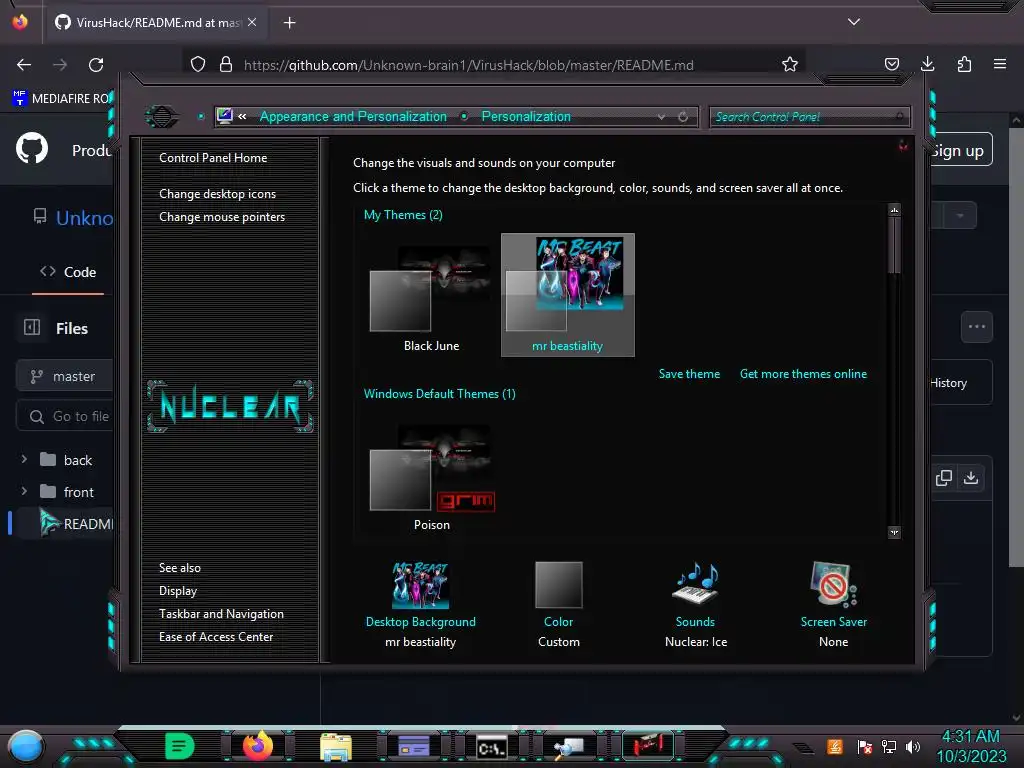Open green chat app in taskbar
This screenshot has width=1024, height=768.
pyautogui.click(x=180, y=746)
